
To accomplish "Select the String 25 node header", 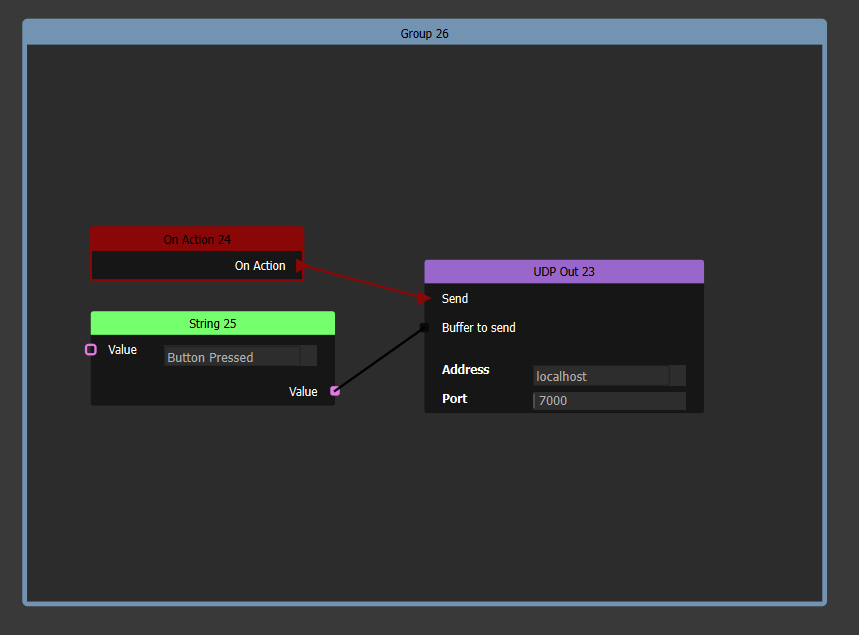I will (212, 323).
